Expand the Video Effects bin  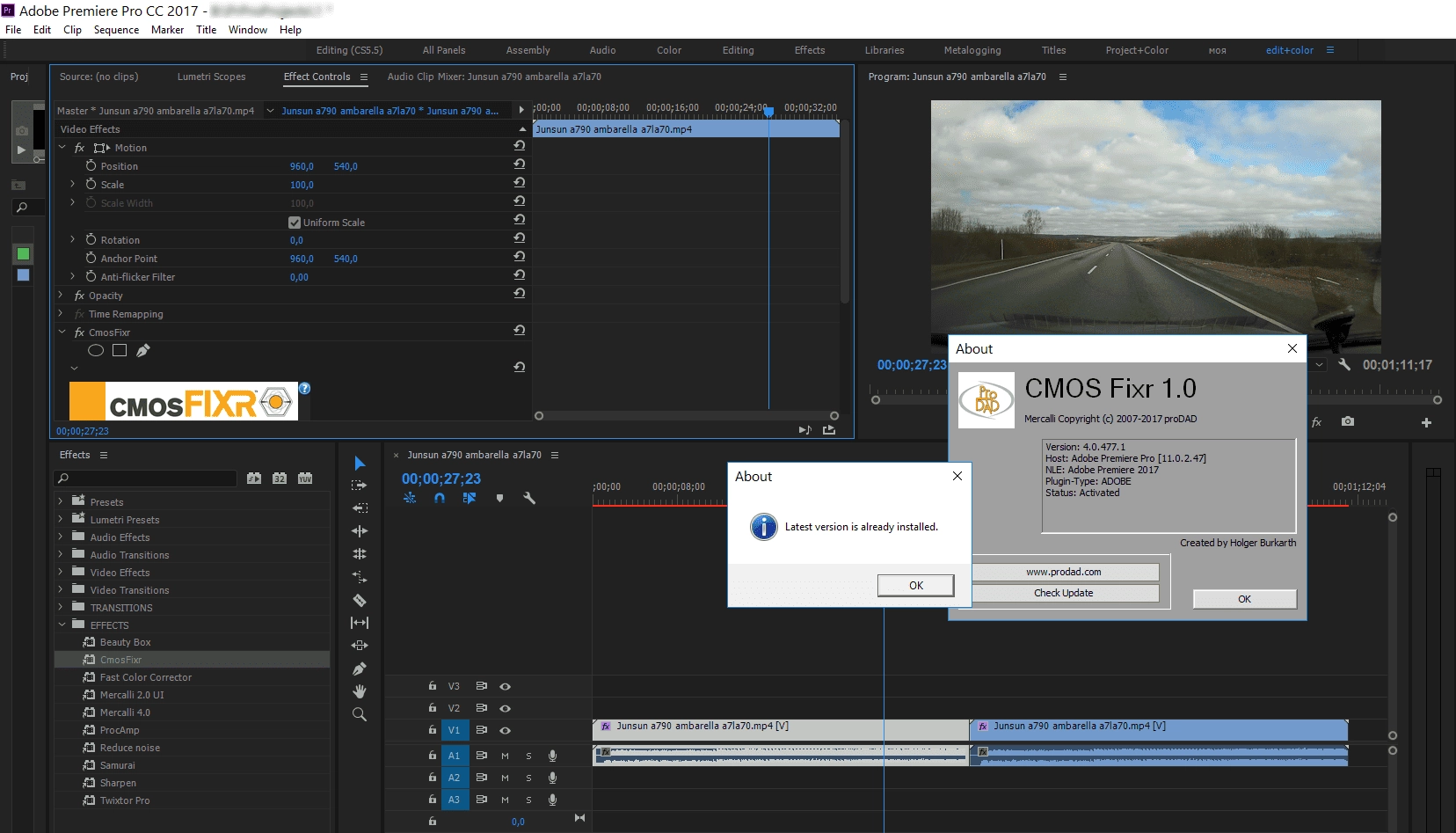point(61,572)
